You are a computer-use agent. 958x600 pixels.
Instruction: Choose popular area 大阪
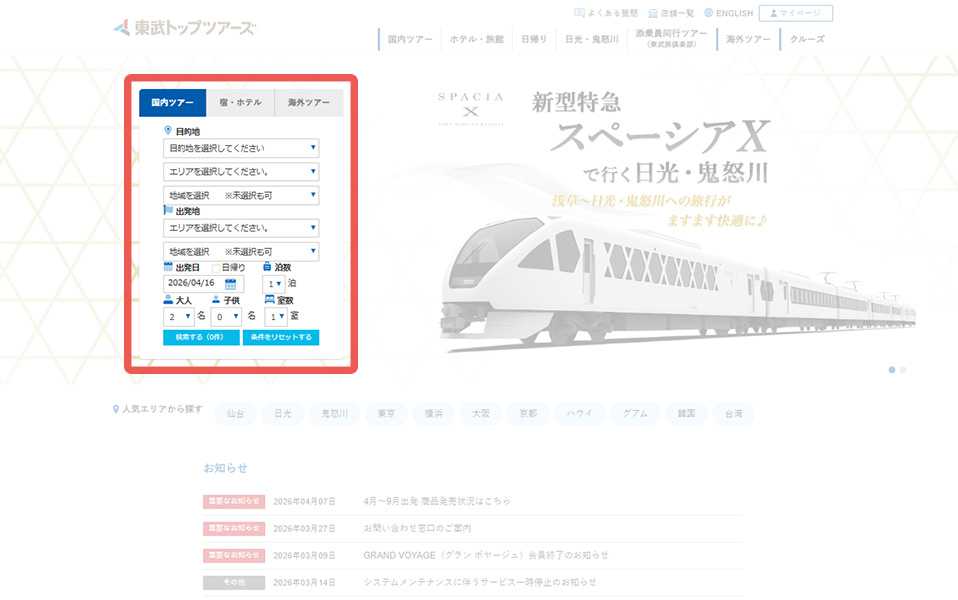click(x=481, y=414)
